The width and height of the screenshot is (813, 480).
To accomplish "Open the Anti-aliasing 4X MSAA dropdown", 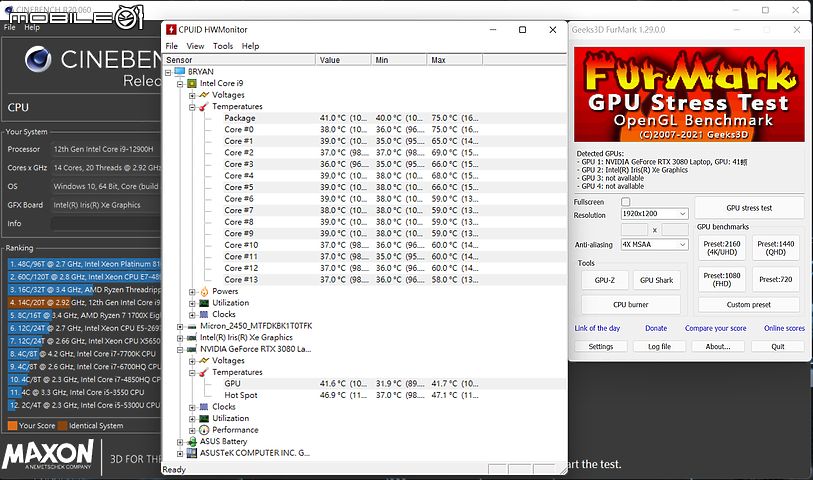I will click(654, 245).
